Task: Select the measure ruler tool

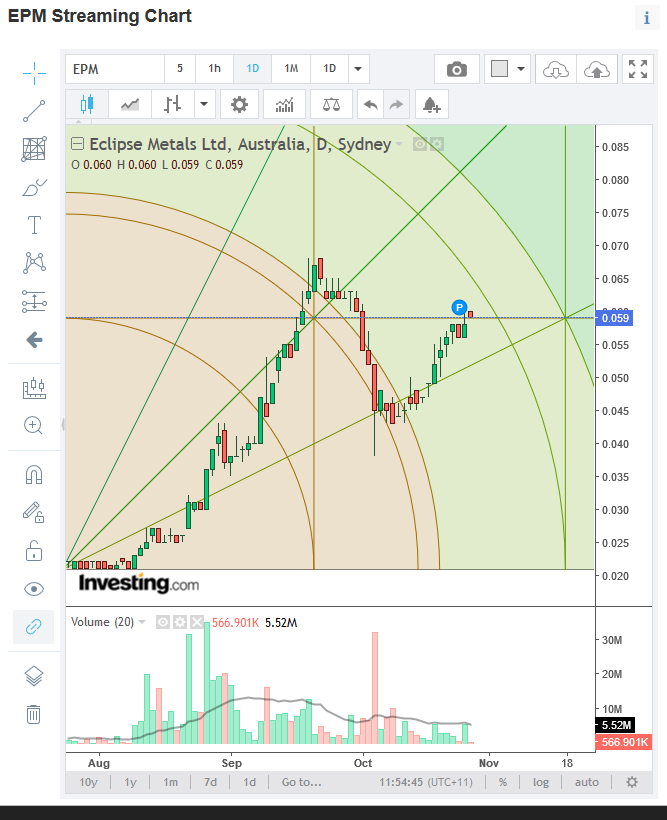Action: (x=34, y=388)
